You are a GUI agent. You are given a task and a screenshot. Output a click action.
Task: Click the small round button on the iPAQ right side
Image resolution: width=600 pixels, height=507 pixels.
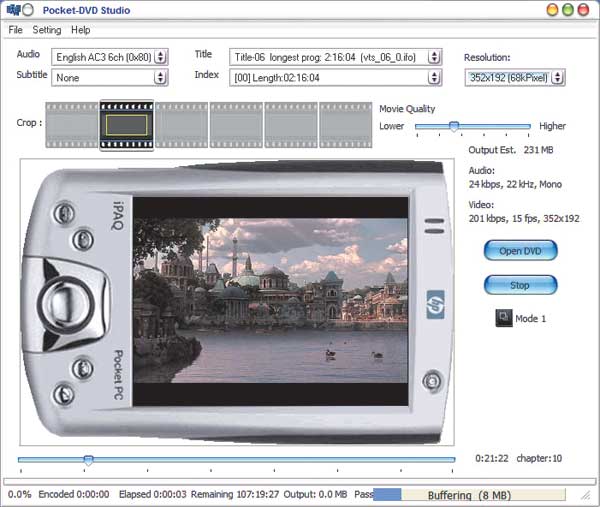point(432,381)
